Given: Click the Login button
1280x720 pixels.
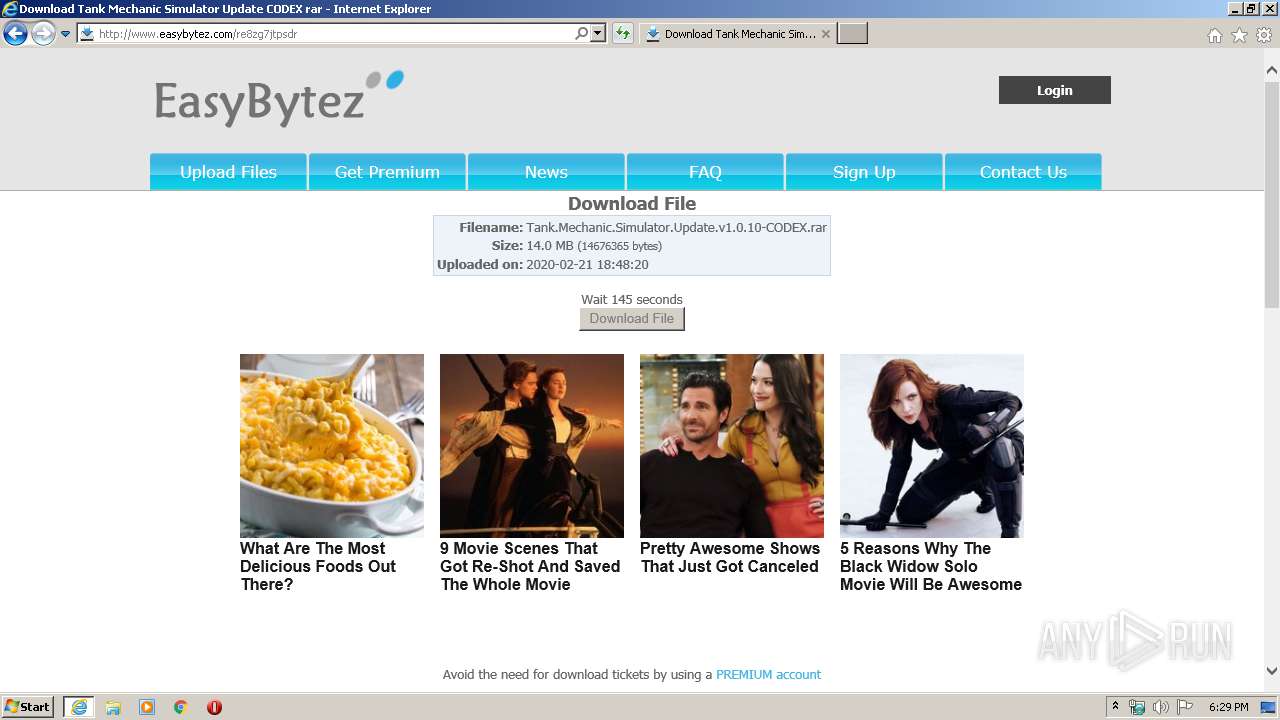Looking at the screenshot, I should [x=1054, y=90].
